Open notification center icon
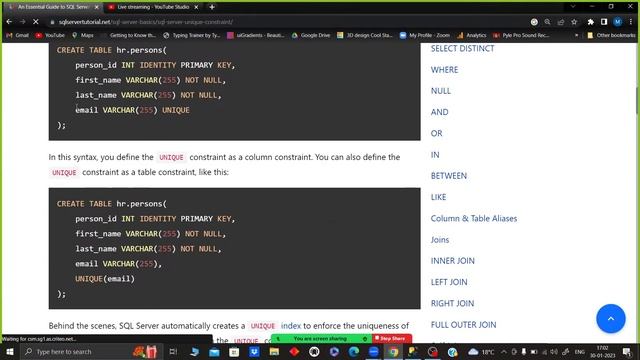This screenshot has height=360, width=640. [x=627, y=351]
